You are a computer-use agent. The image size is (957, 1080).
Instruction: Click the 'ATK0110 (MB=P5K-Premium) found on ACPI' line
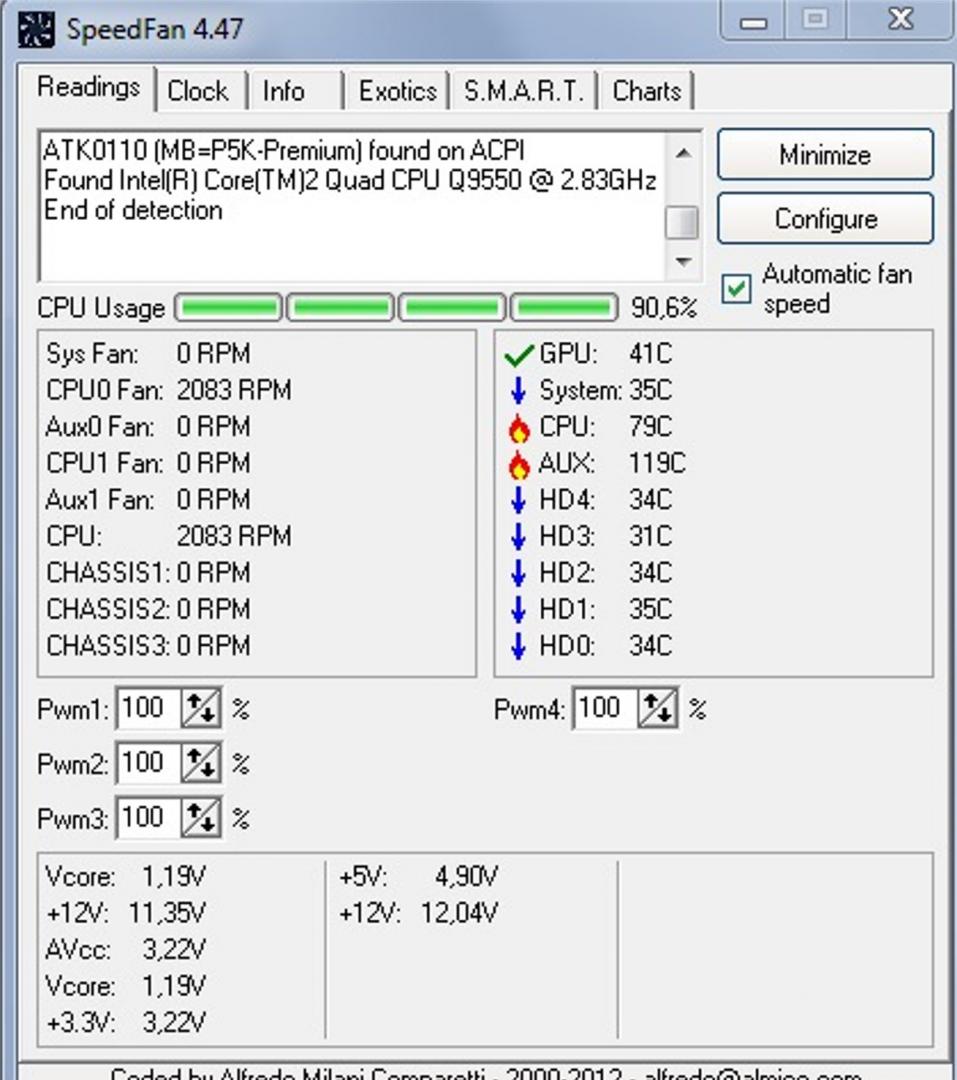[284, 150]
